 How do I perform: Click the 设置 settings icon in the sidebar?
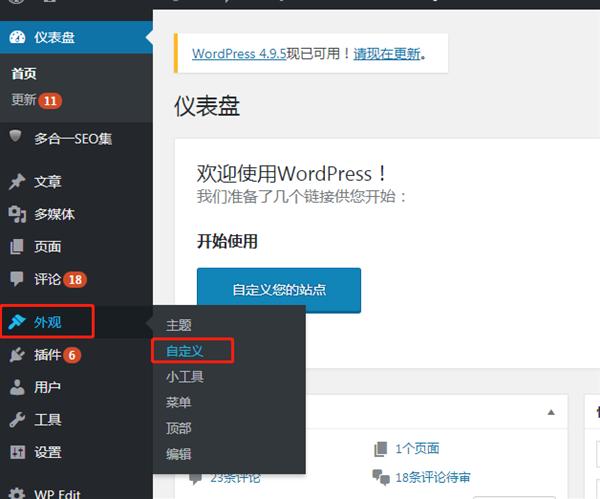[17, 452]
